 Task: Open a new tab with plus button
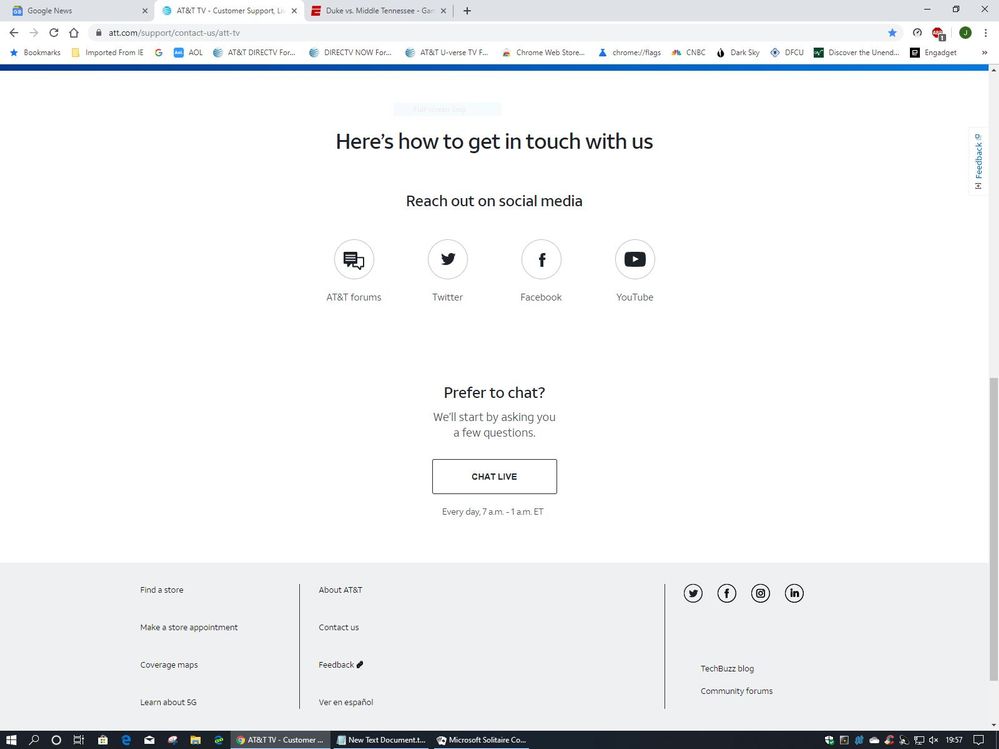(467, 11)
